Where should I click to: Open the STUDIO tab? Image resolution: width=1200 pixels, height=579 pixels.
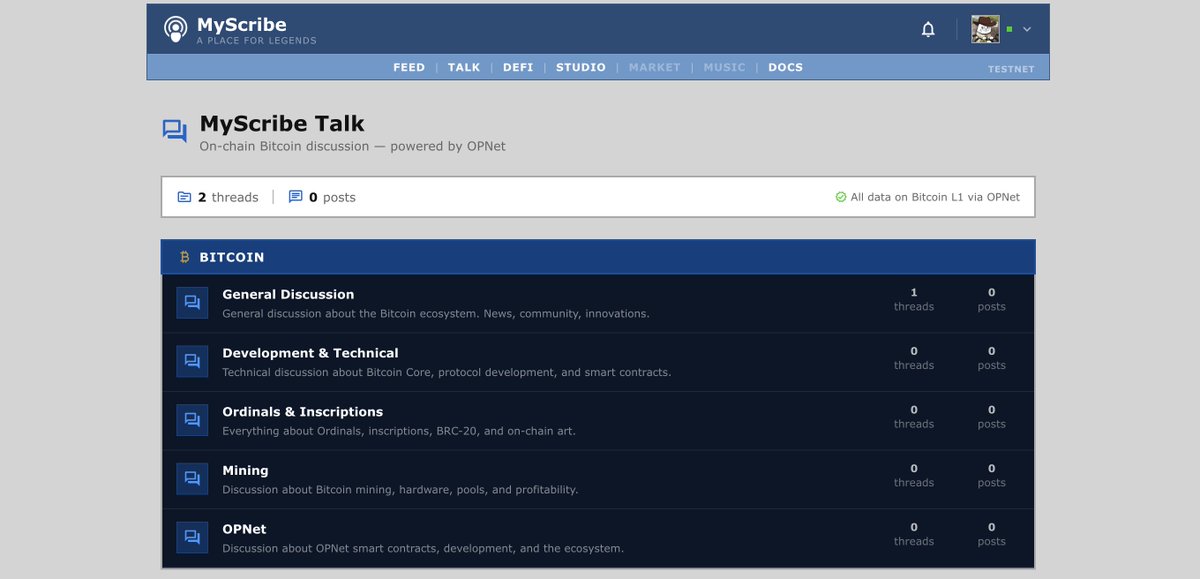pos(581,67)
